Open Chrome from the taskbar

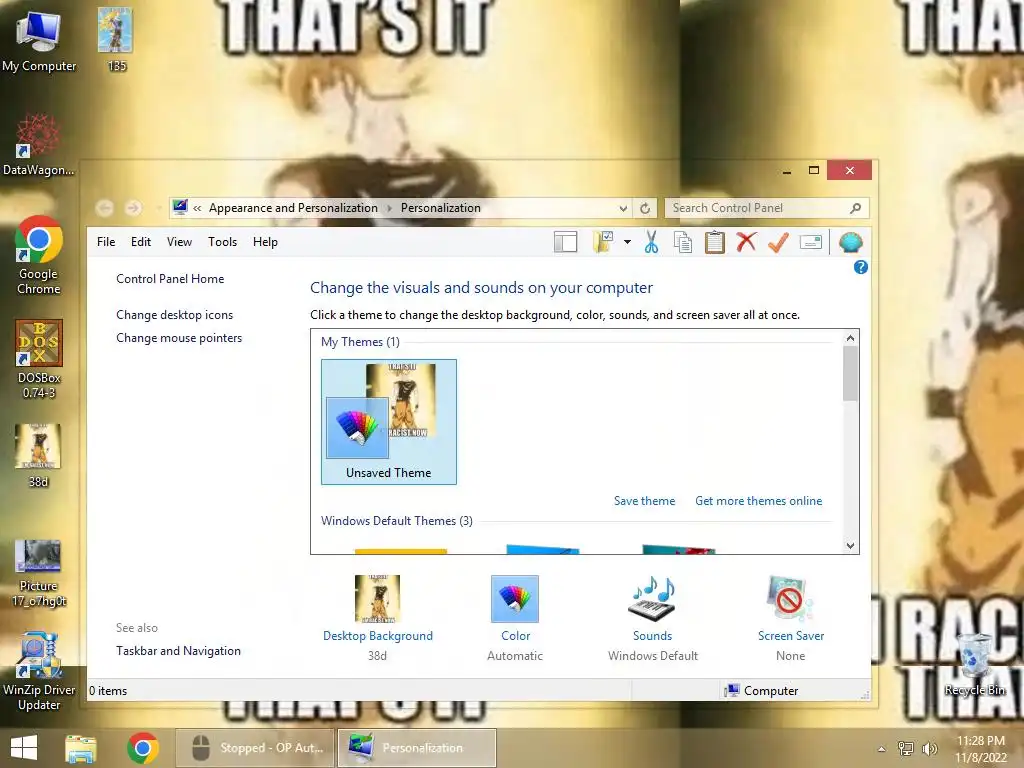tap(143, 748)
